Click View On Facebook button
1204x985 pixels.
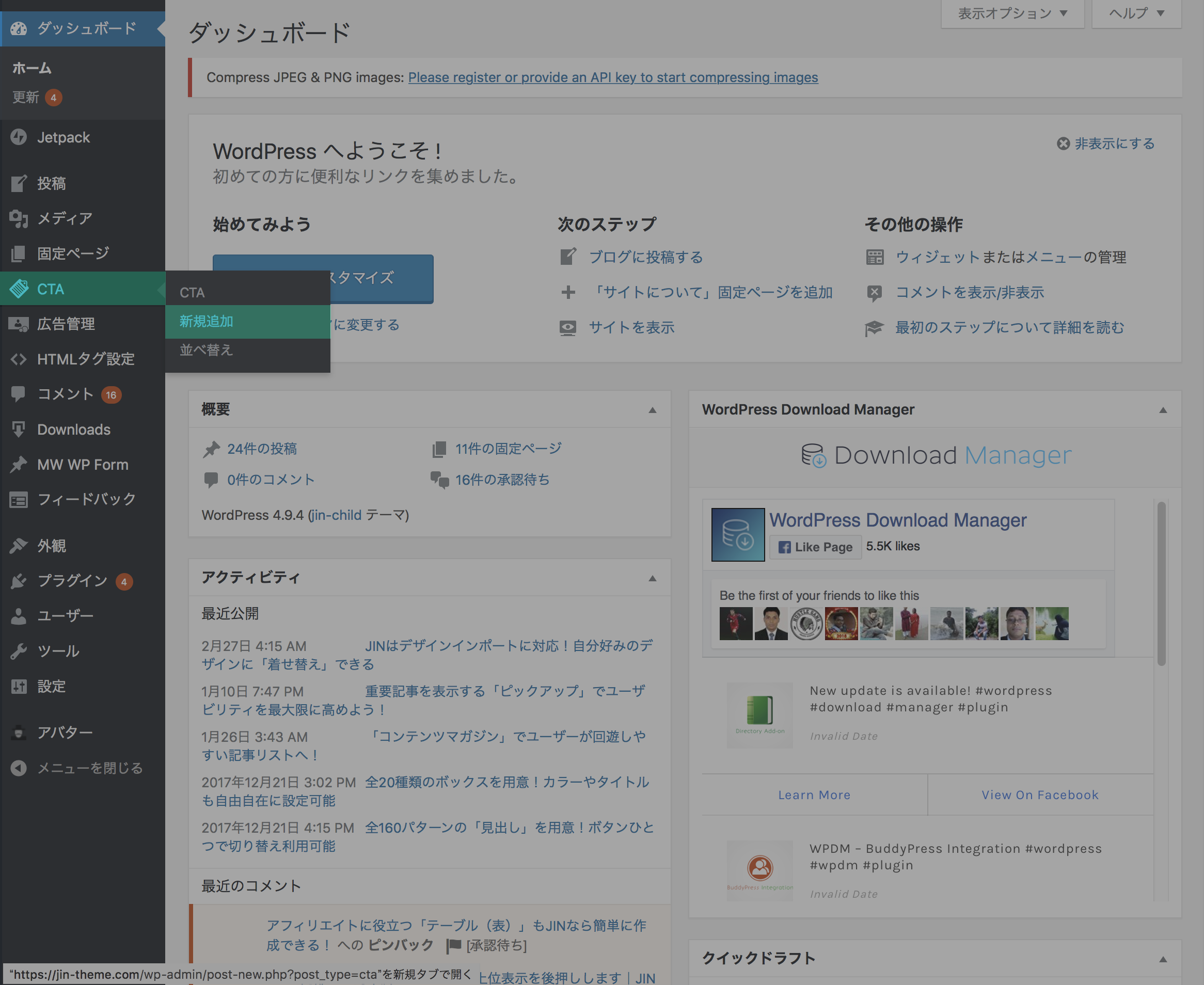point(1040,795)
